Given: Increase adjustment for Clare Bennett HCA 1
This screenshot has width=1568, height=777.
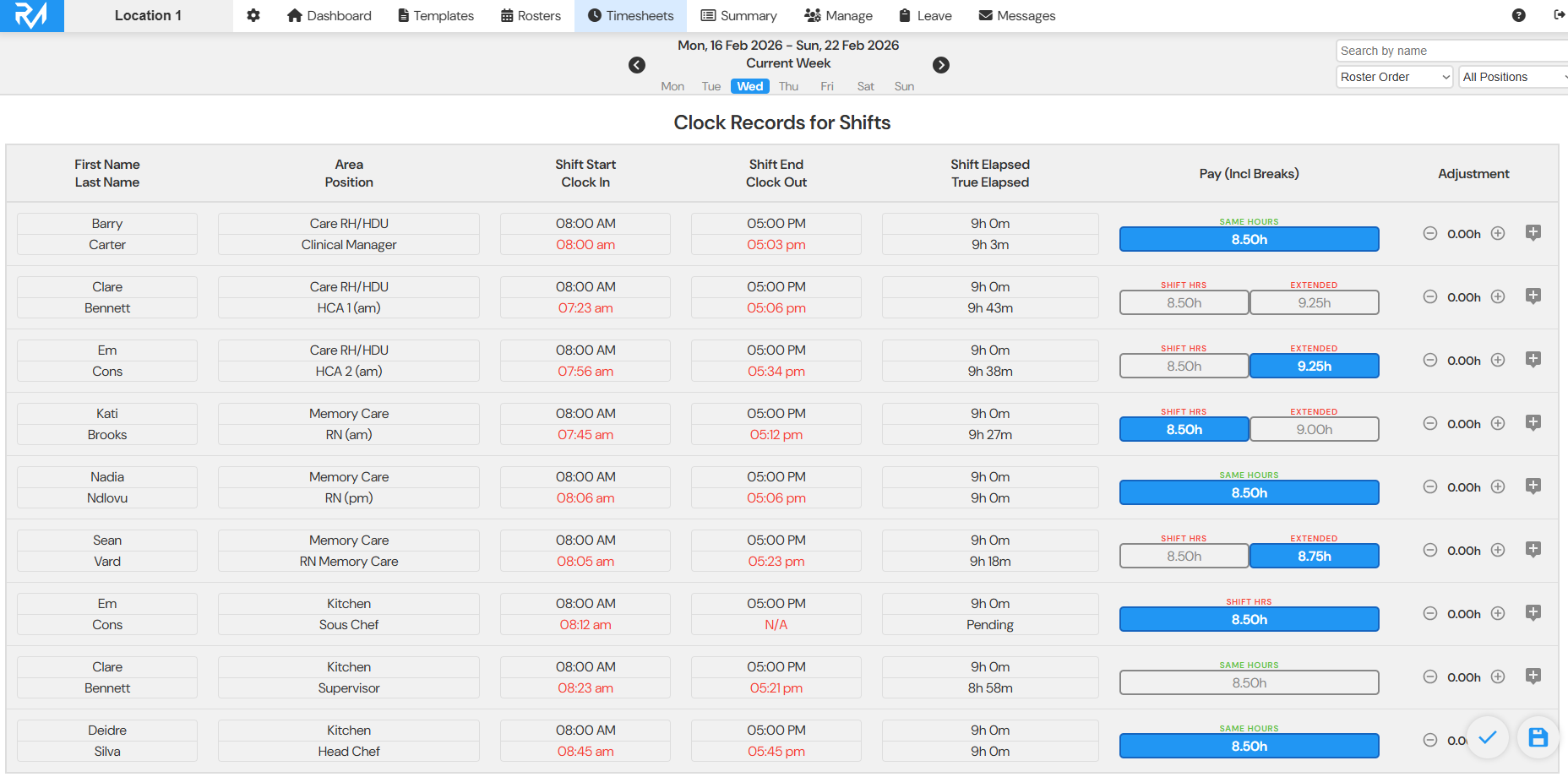Looking at the screenshot, I should (1498, 296).
